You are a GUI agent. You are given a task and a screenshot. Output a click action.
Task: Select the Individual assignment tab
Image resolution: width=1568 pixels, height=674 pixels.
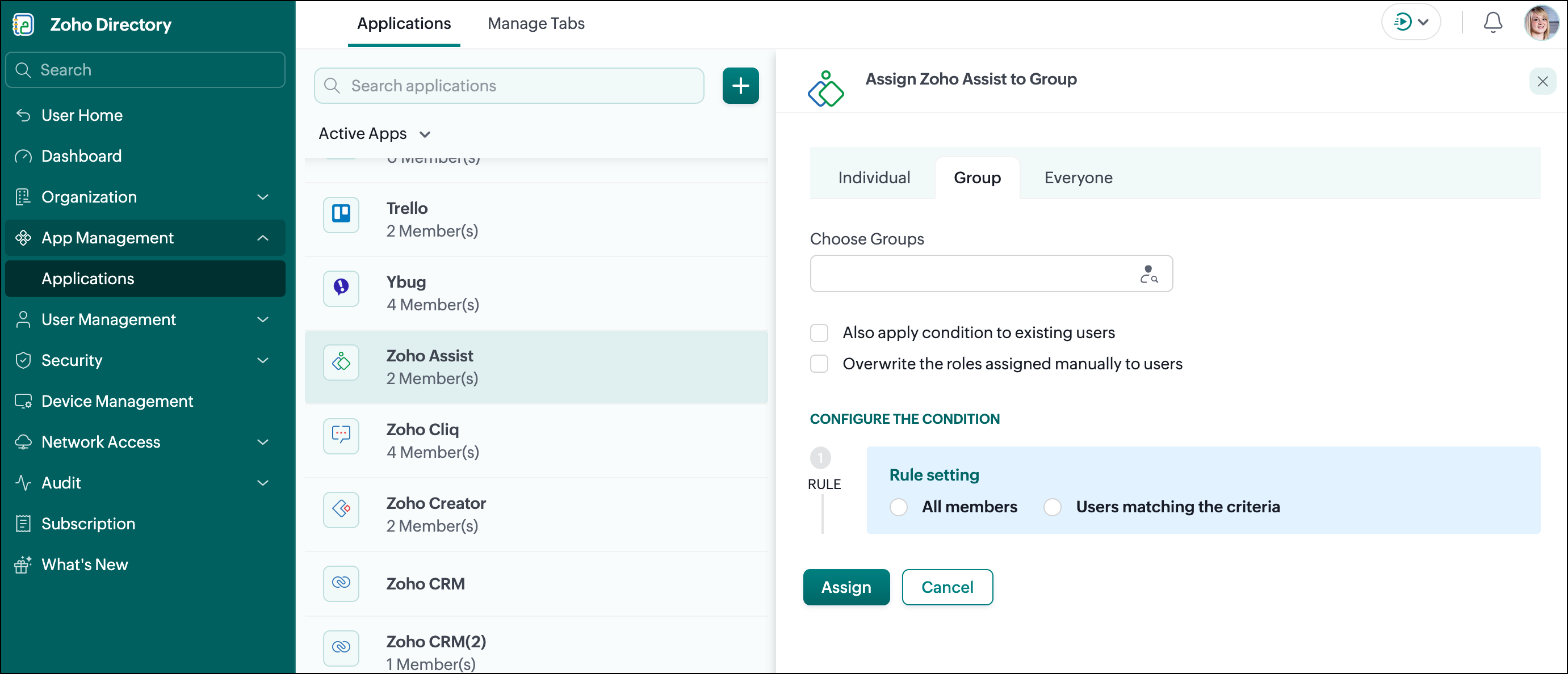pyautogui.click(x=874, y=178)
